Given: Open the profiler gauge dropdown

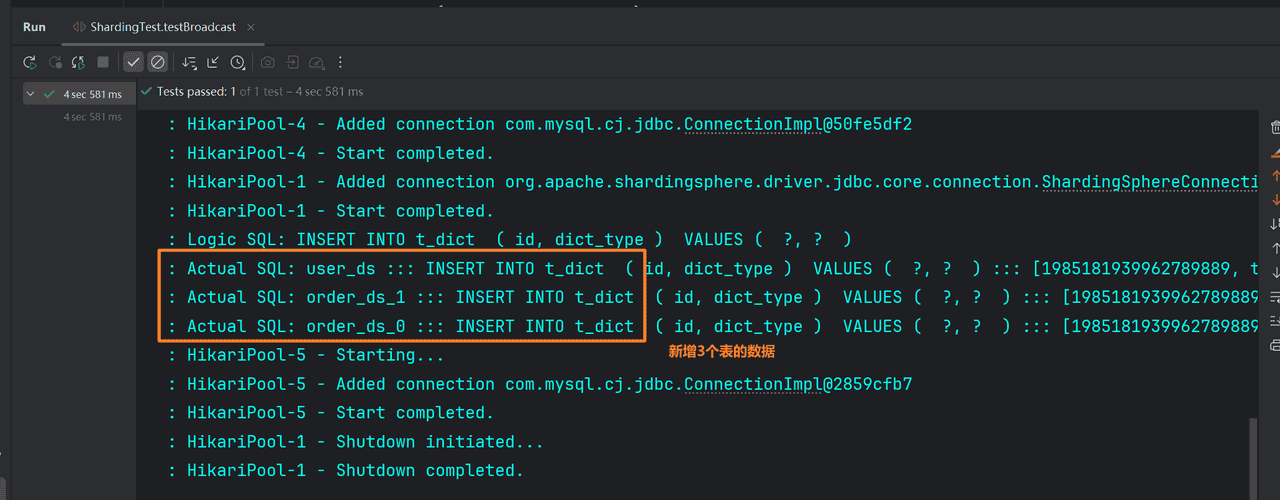Looking at the screenshot, I should point(316,62).
